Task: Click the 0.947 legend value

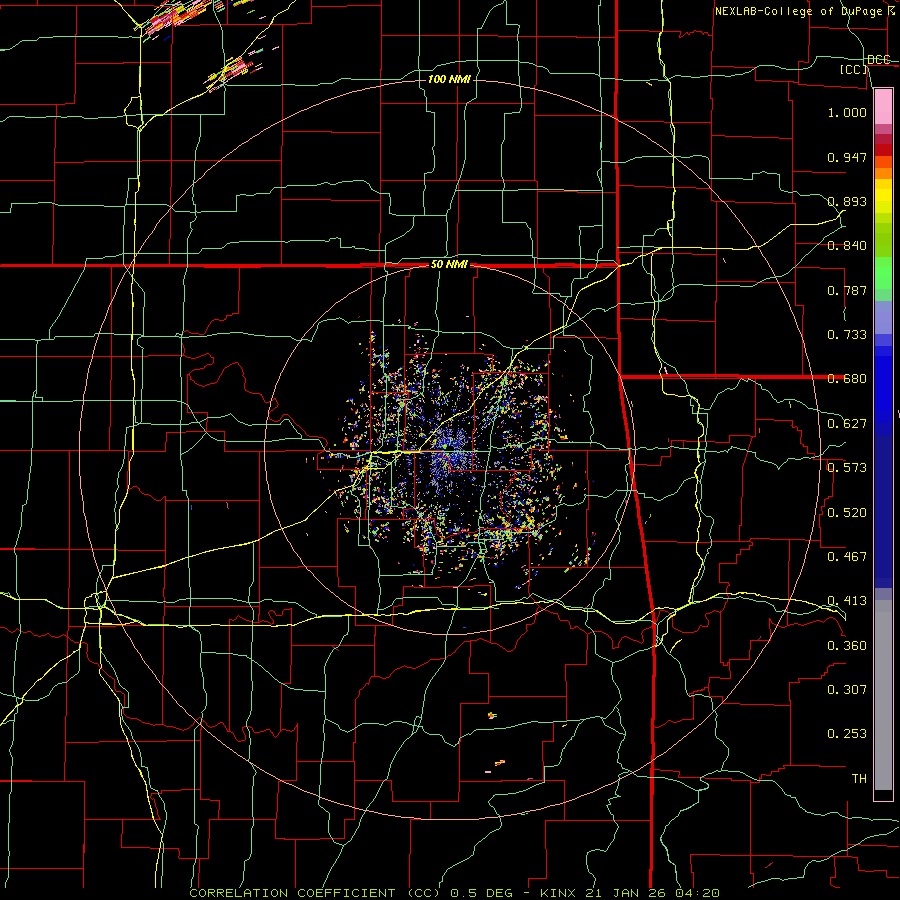Action: coord(847,157)
